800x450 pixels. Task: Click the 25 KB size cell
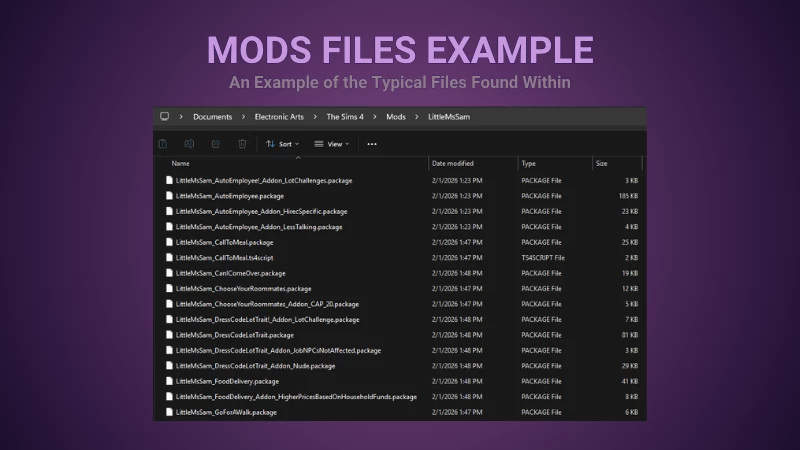click(630, 242)
